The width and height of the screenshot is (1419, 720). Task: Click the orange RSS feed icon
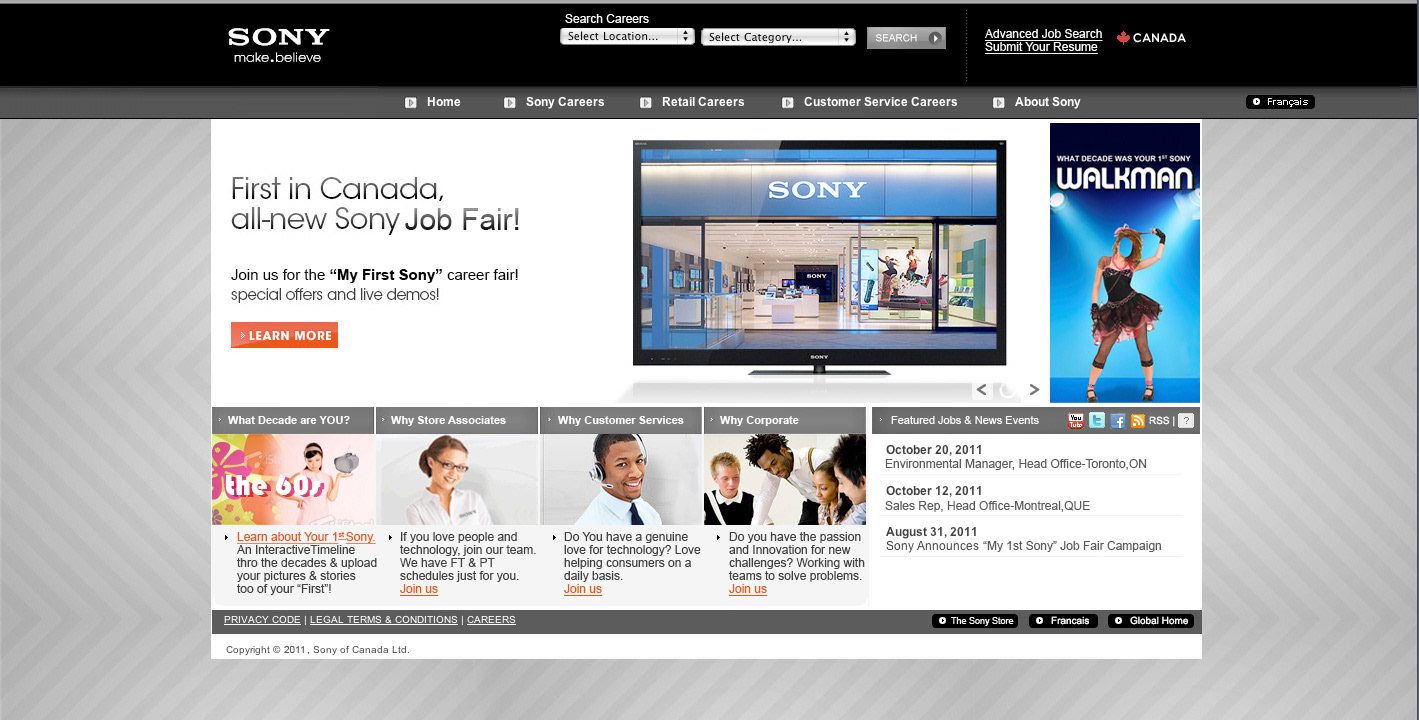coord(1138,421)
